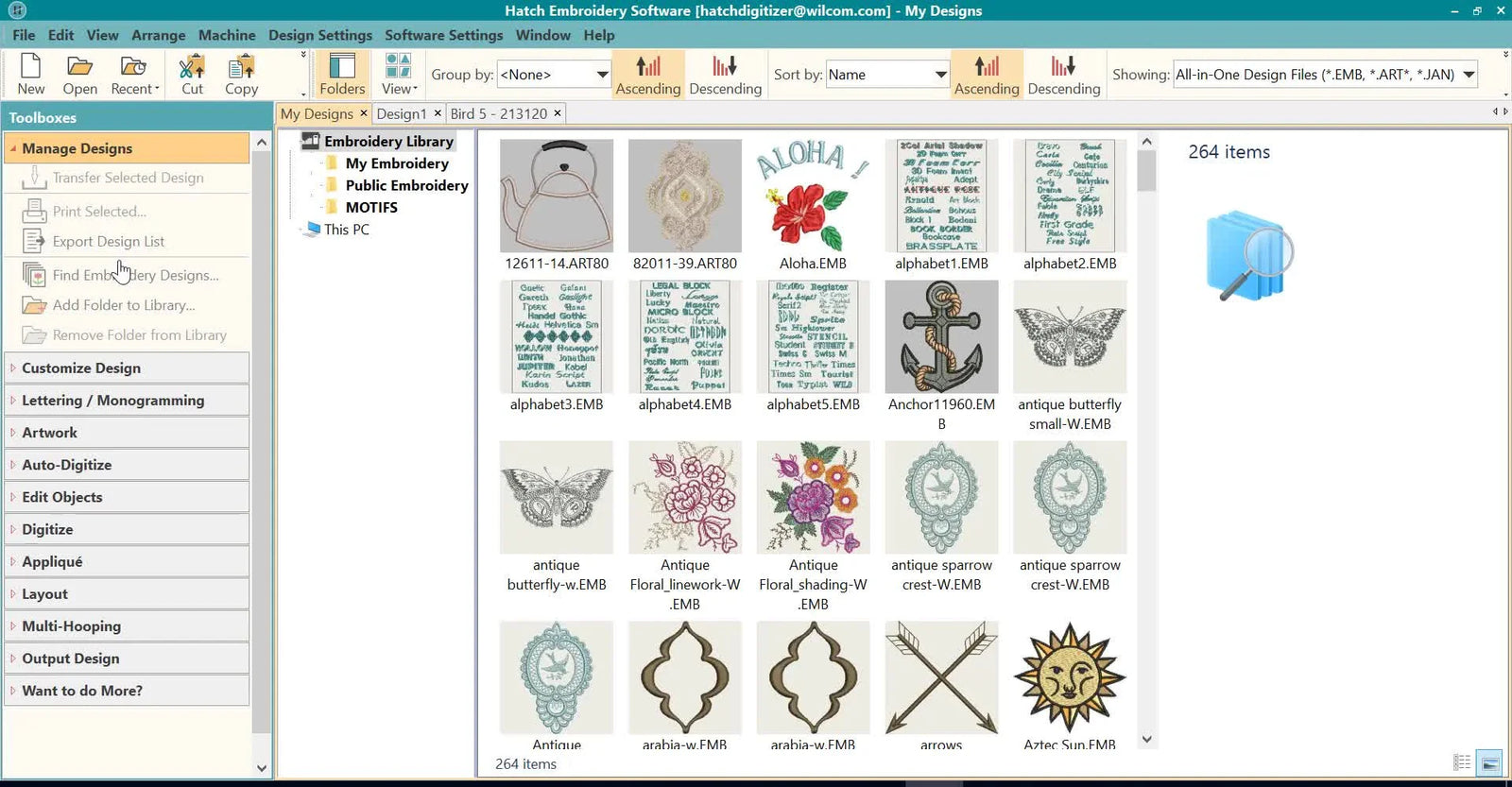The height and width of the screenshot is (787, 1512).
Task: Open the Machine menu
Action: pyautogui.click(x=226, y=35)
